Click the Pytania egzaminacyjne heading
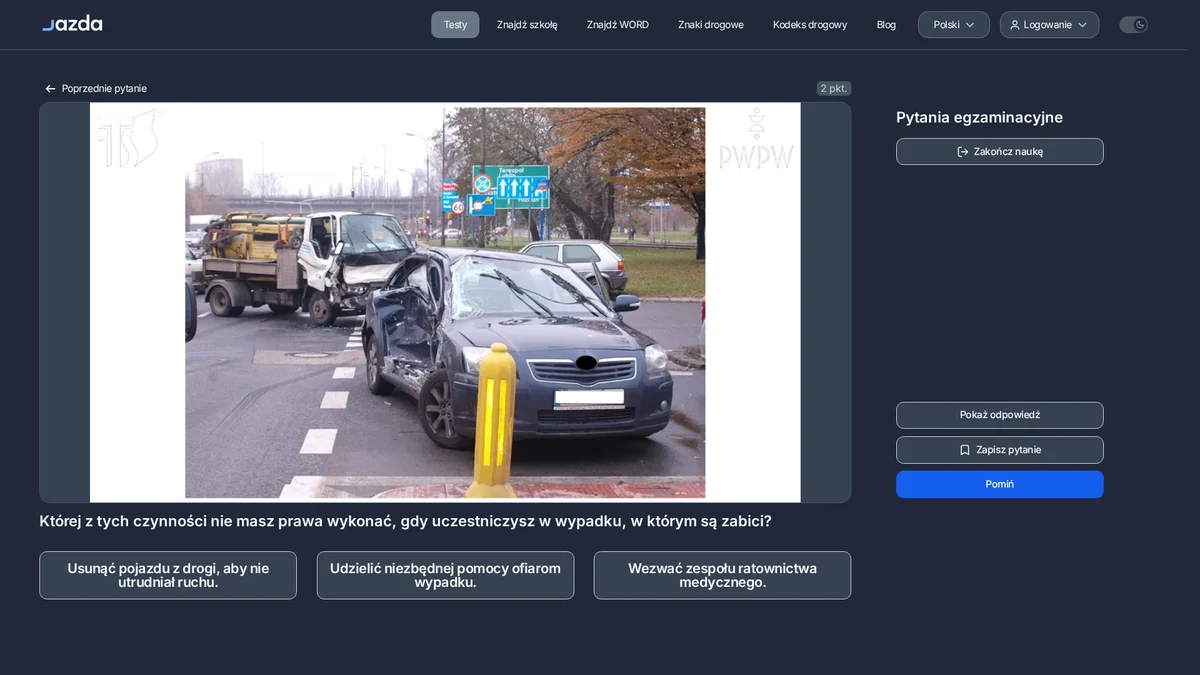Image resolution: width=1200 pixels, height=675 pixels. pyautogui.click(x=979, y=117)
